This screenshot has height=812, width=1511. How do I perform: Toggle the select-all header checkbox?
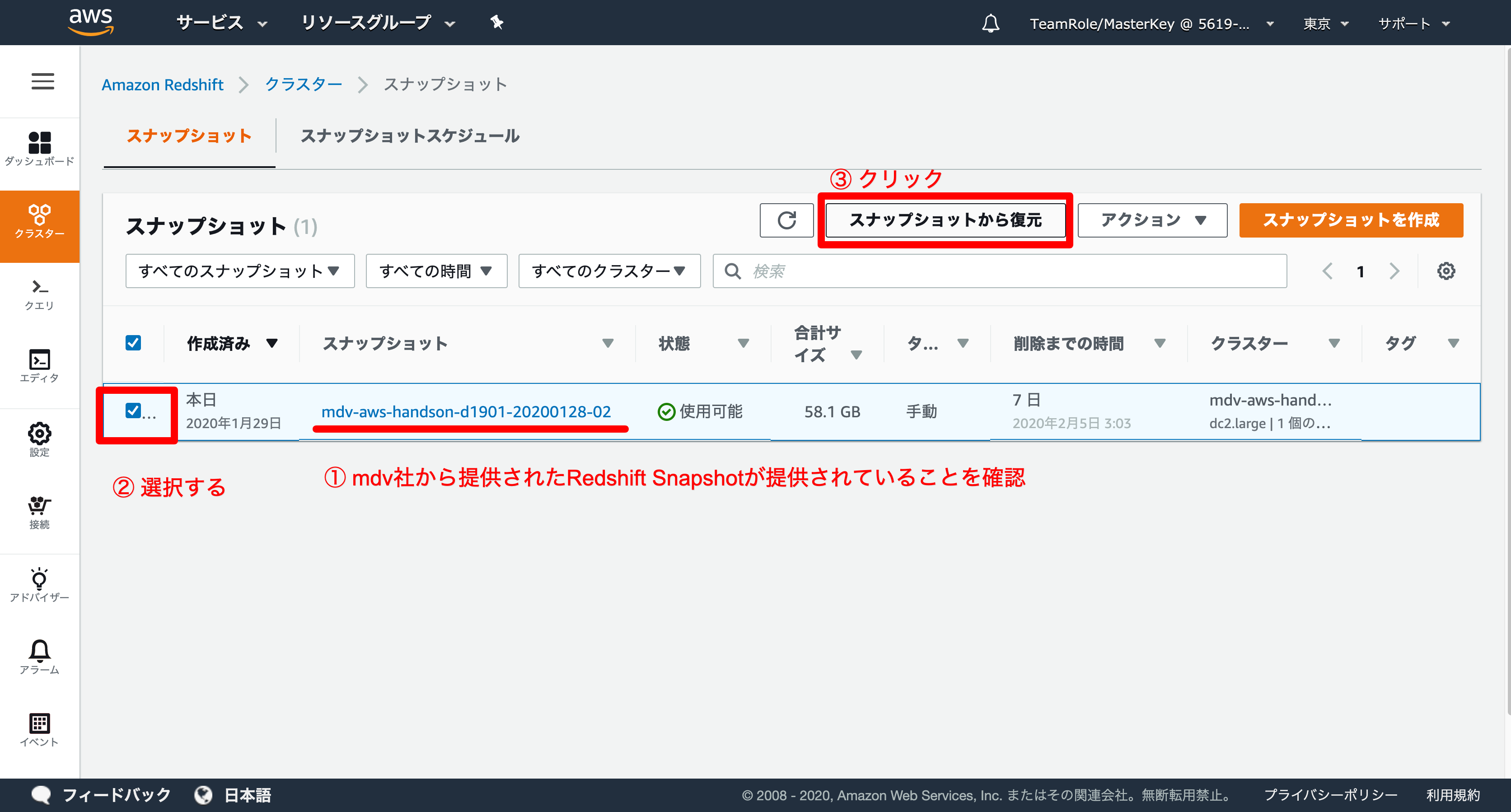tap(133, 342)
